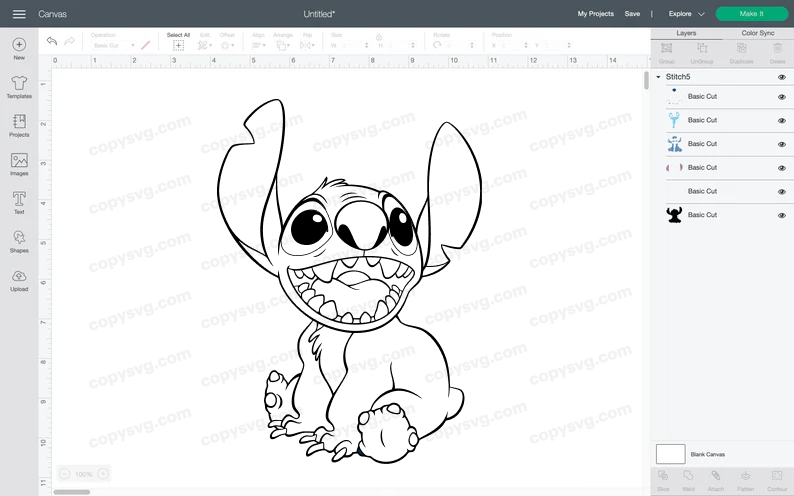
Task: Open the Templates t-shirt tool
Action: pos(19,82)
